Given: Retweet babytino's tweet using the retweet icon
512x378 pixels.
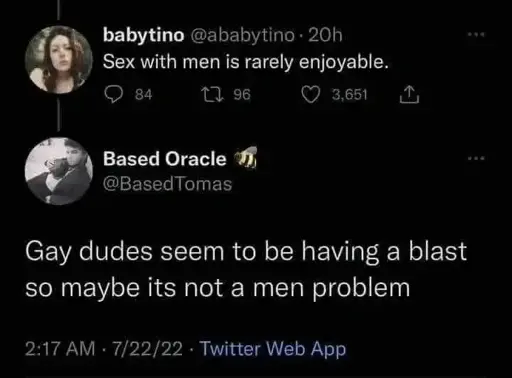Looking at the screenshot, I should pyautogui.click(x=211, y=95).
